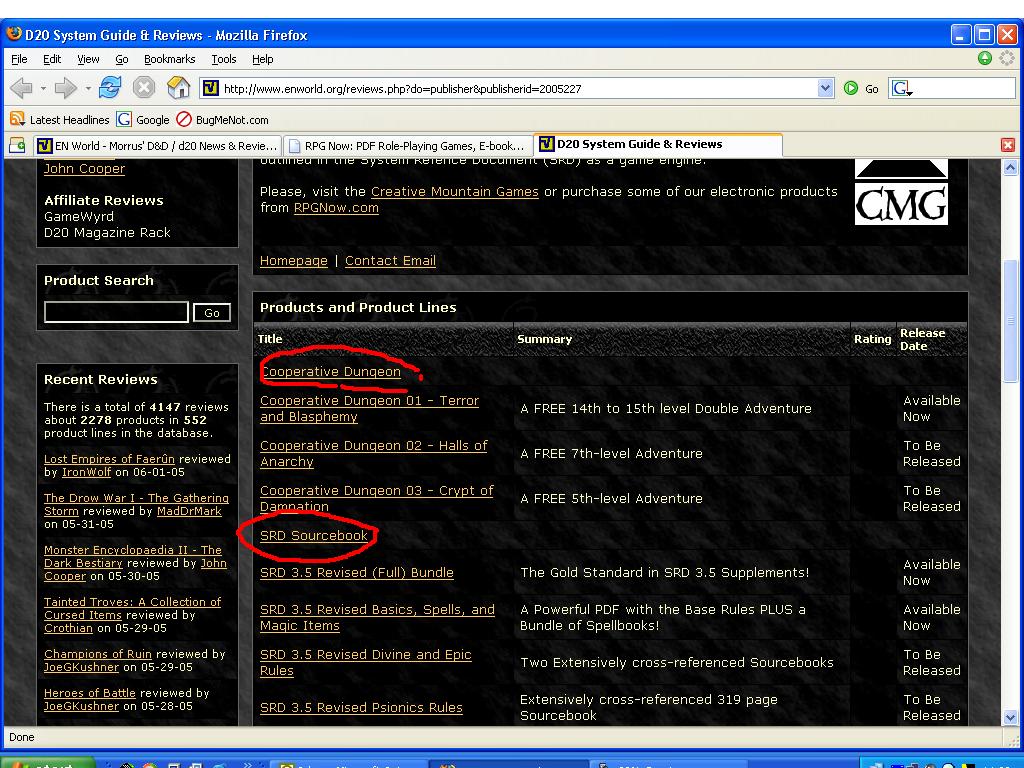This screenshot has width=1024, height=768.
Task: Switch to the RPG Now PDF Role-Playing Games tab
Action: (408, 146)
